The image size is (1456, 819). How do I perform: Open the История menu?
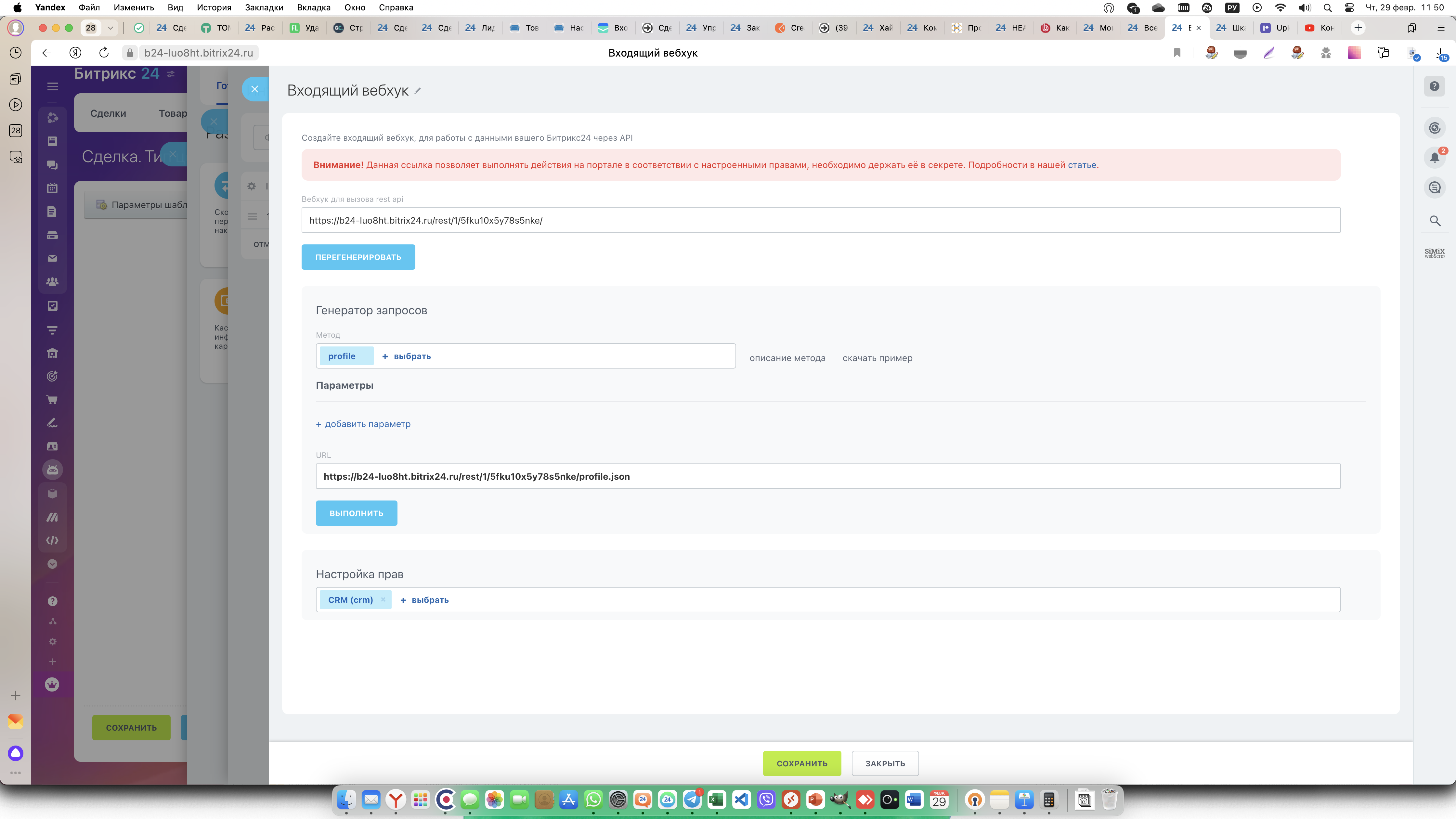(x=214, y=7)
